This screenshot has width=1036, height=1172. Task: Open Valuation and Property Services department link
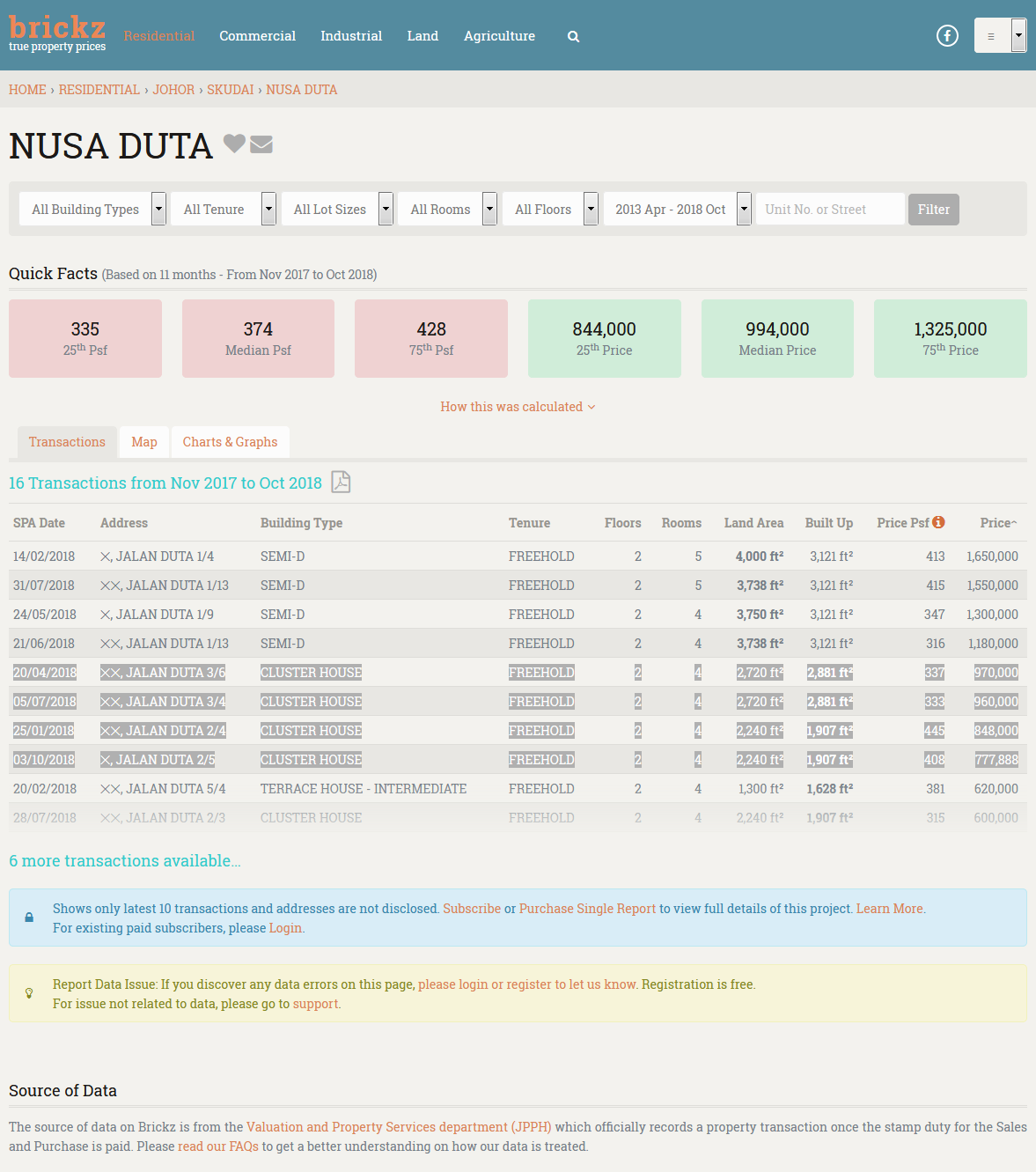pyautogui.click(x=399, y=1127)
